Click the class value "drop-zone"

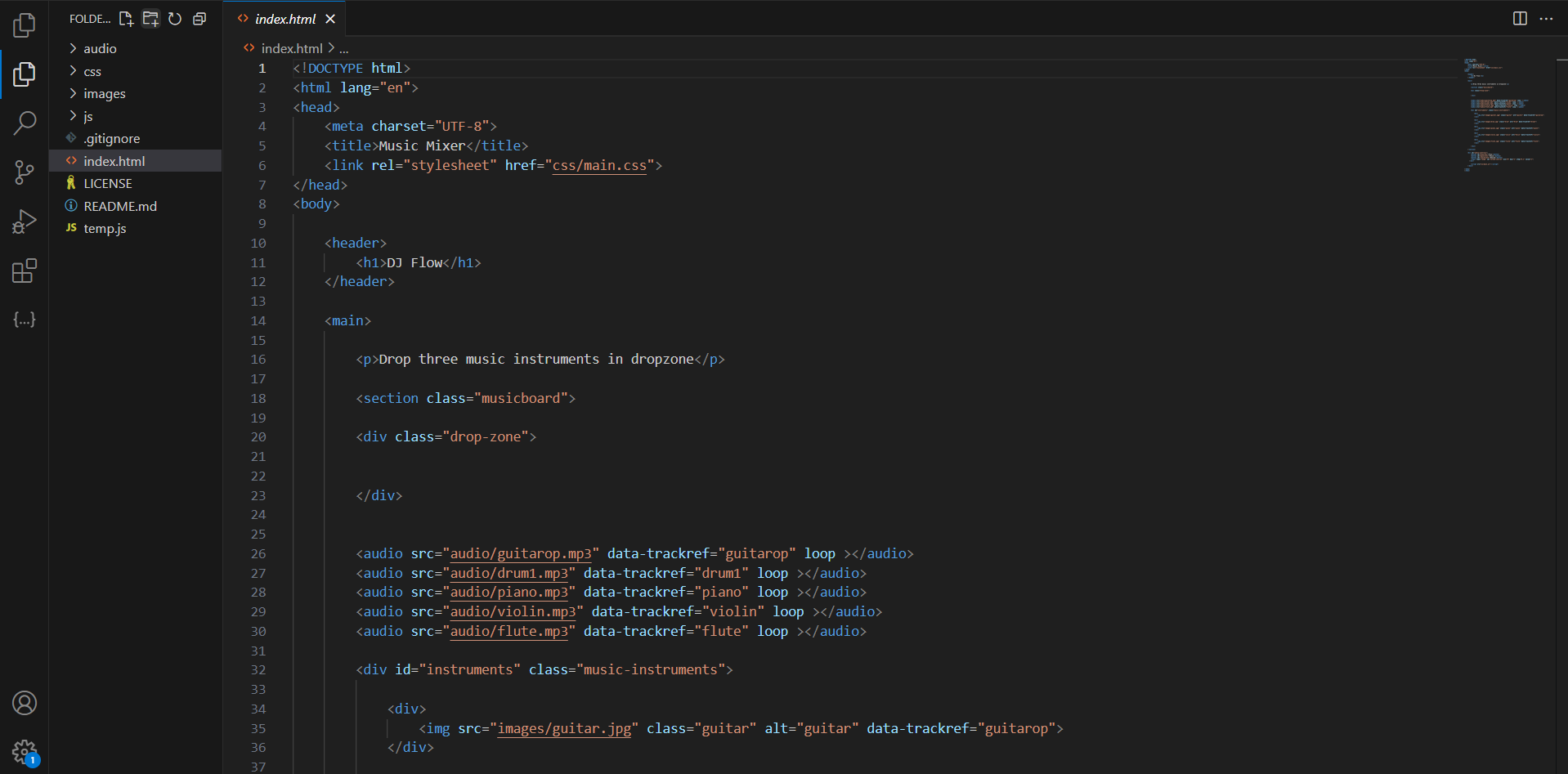click(486, 436)
